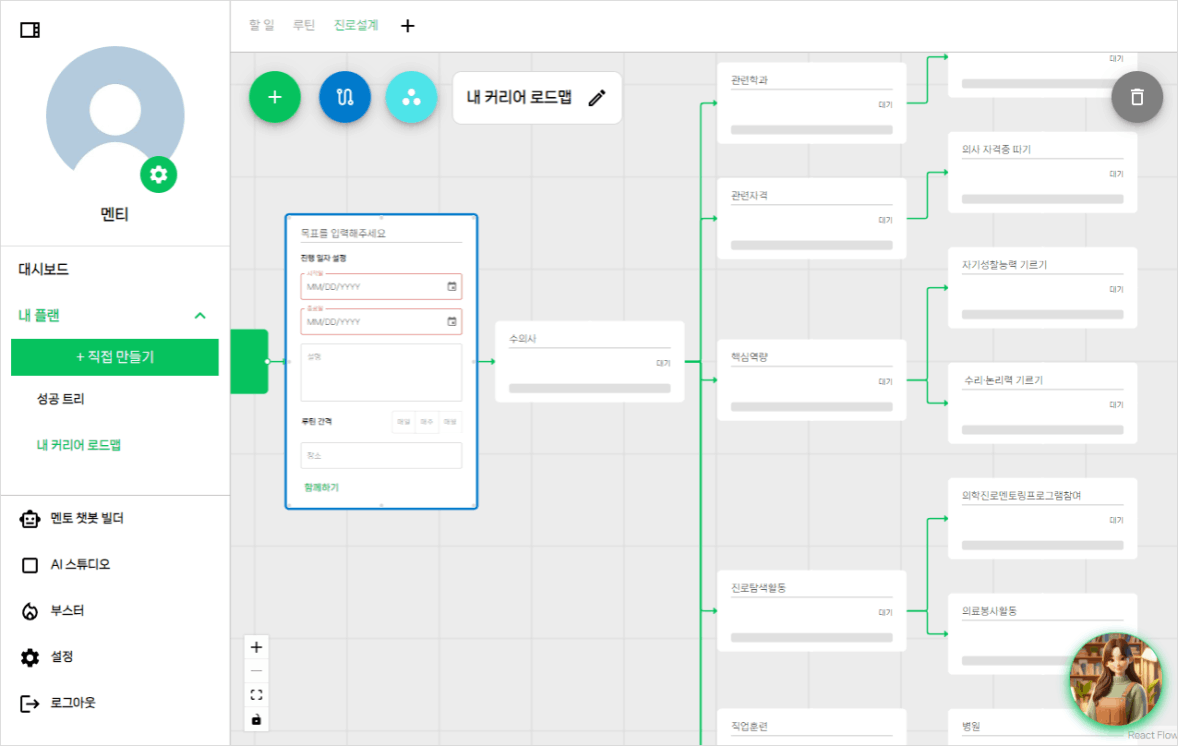Switch to the 할 일 tab
1178x746 pixels.
pyautogui.click(x=261, y=25)
